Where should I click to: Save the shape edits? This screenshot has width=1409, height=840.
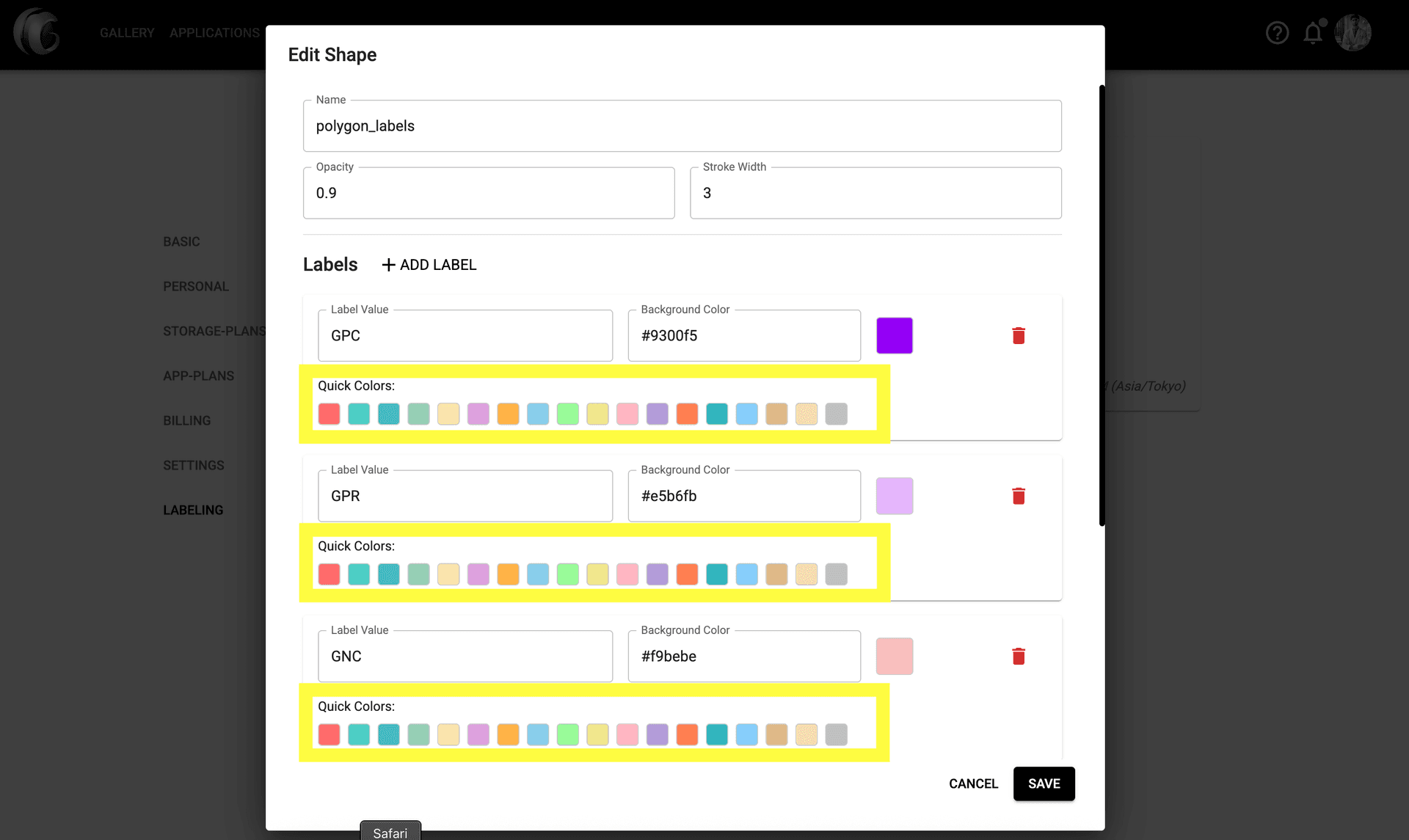pos(1044,784)
